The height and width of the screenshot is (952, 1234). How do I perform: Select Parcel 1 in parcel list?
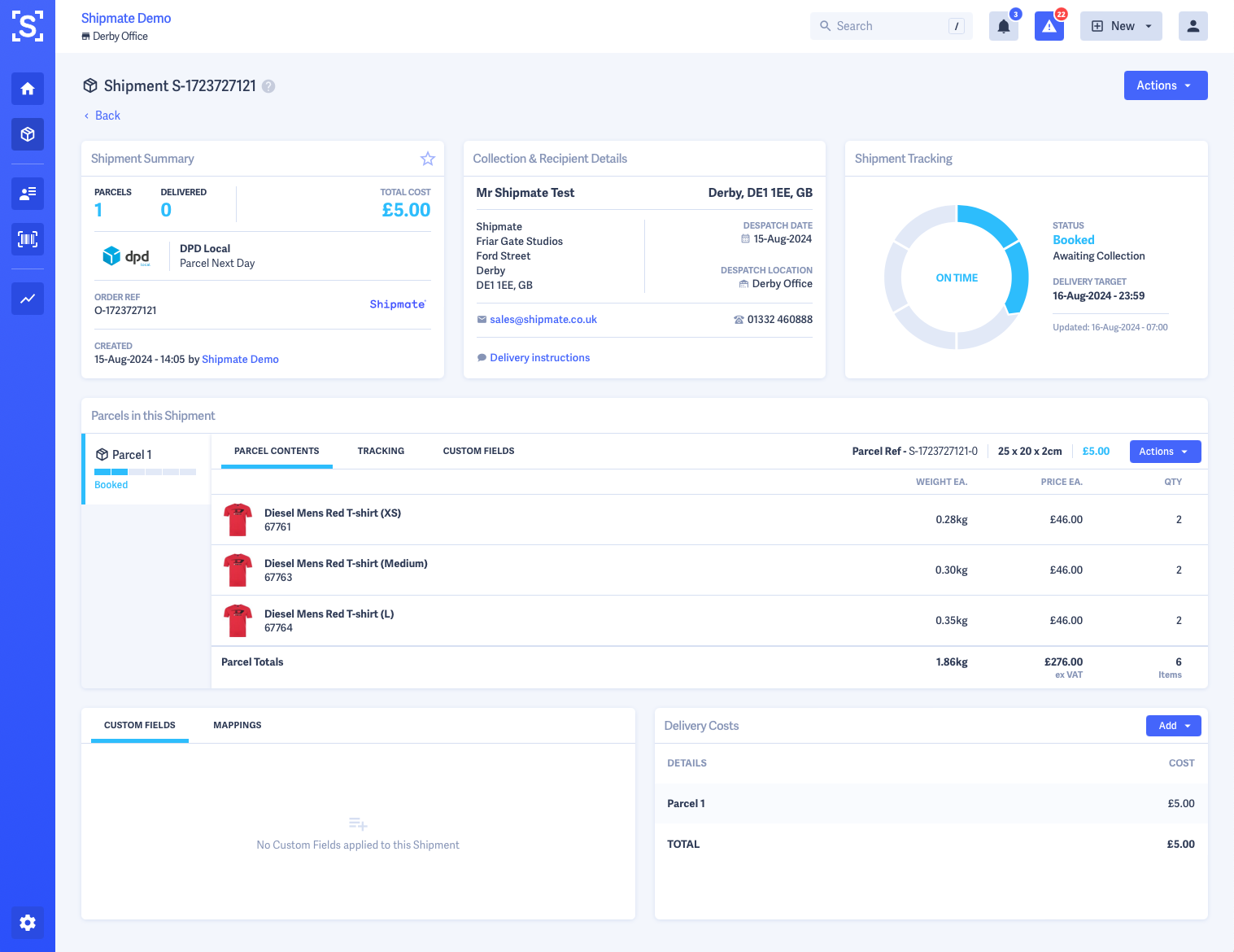146,469
